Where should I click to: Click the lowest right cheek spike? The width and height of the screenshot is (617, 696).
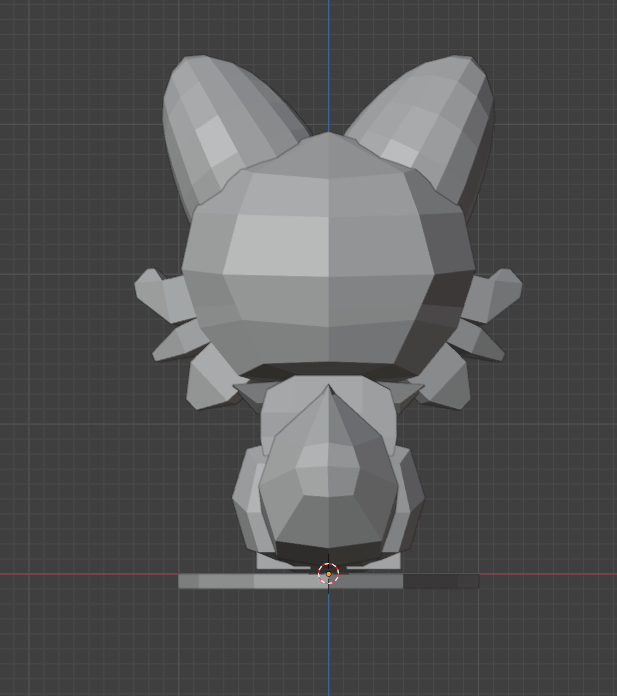448,385
